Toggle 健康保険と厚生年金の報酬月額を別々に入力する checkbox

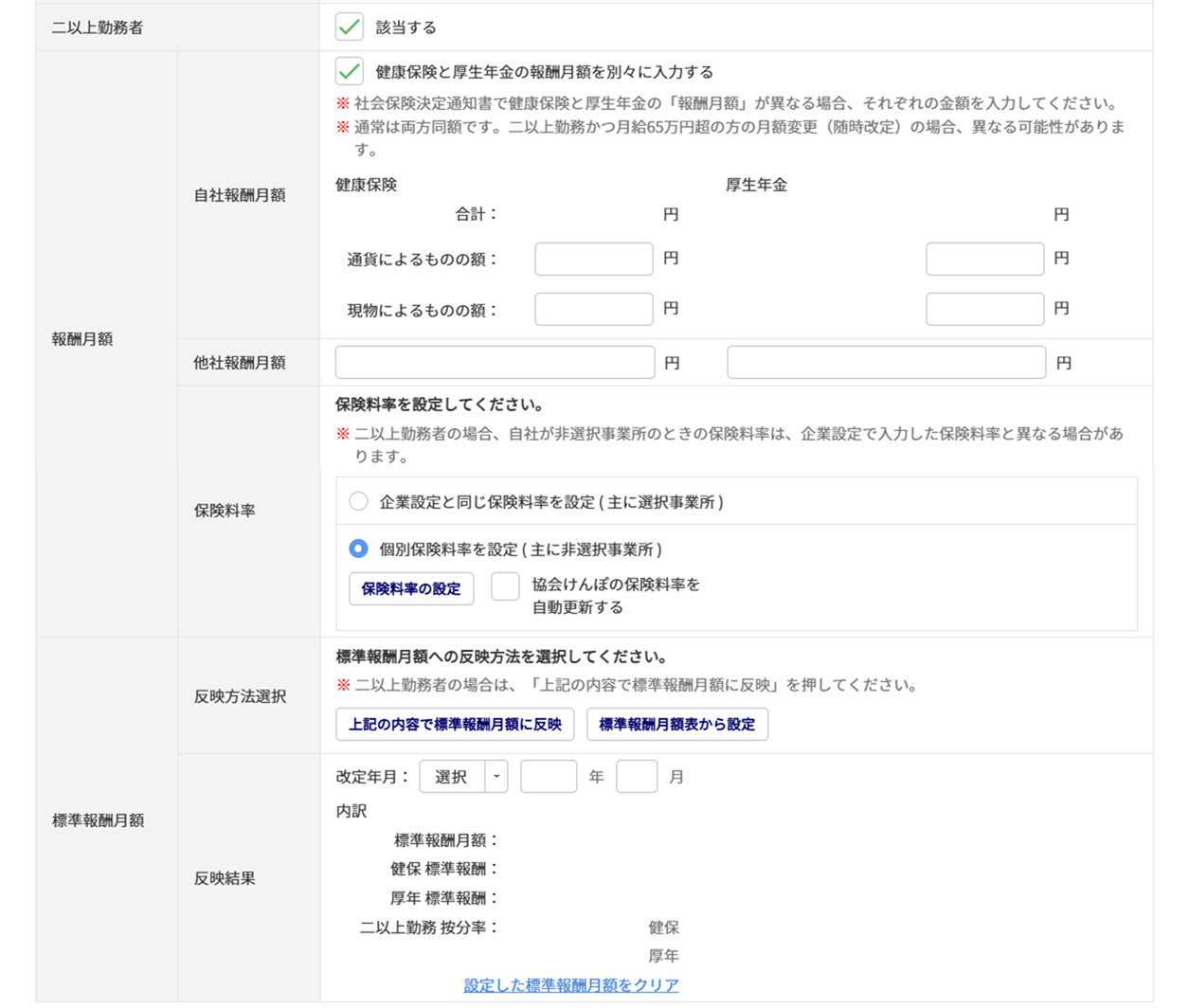point(350,72)
